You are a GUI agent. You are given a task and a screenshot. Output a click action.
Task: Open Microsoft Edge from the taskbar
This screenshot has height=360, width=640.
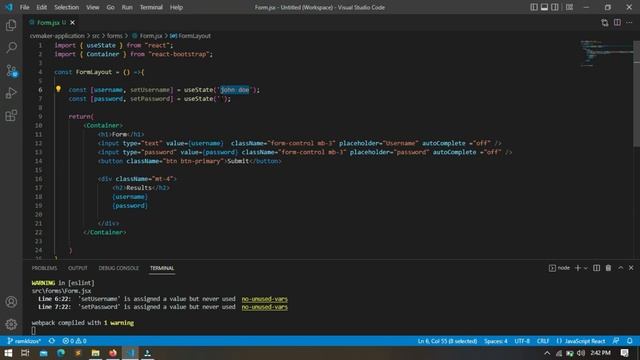pos(60,353)
